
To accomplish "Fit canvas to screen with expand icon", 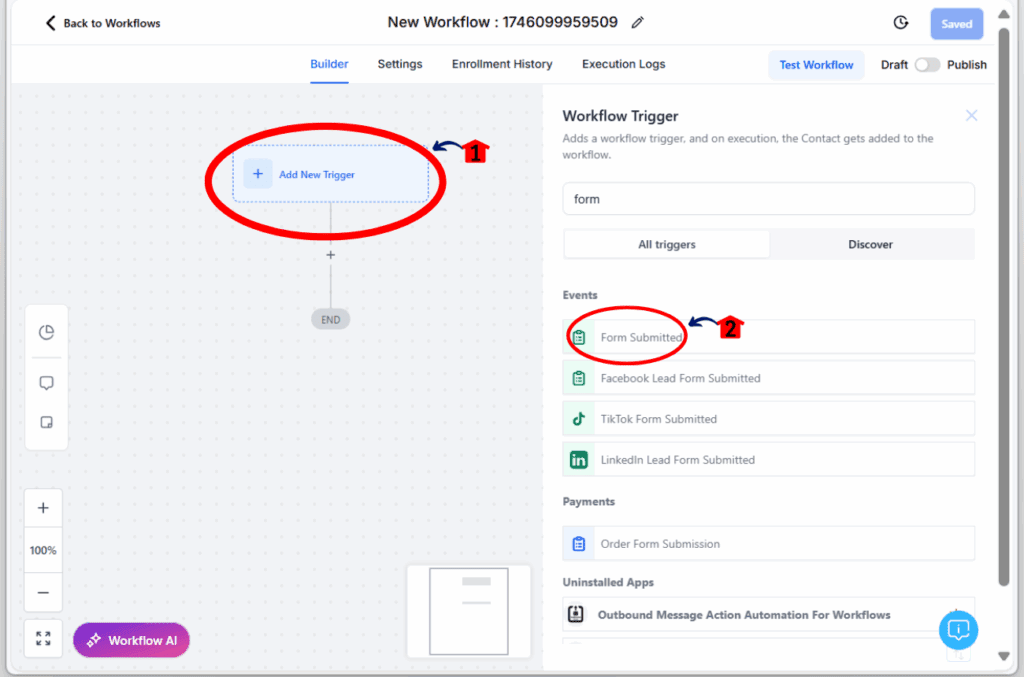I will point(43,638).
